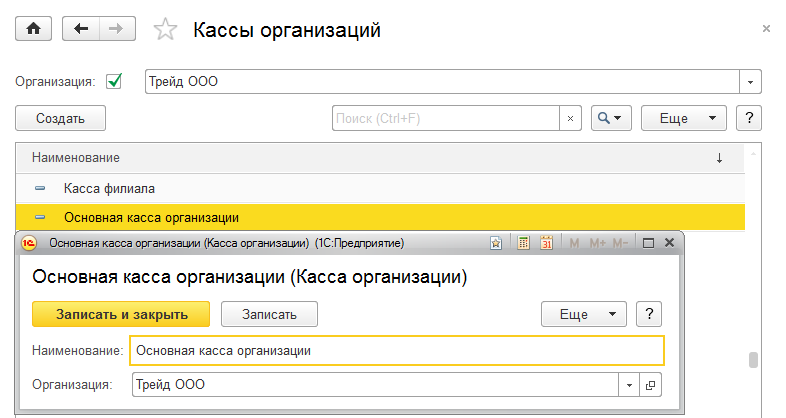Click the Home icon button

click(33, 29)
